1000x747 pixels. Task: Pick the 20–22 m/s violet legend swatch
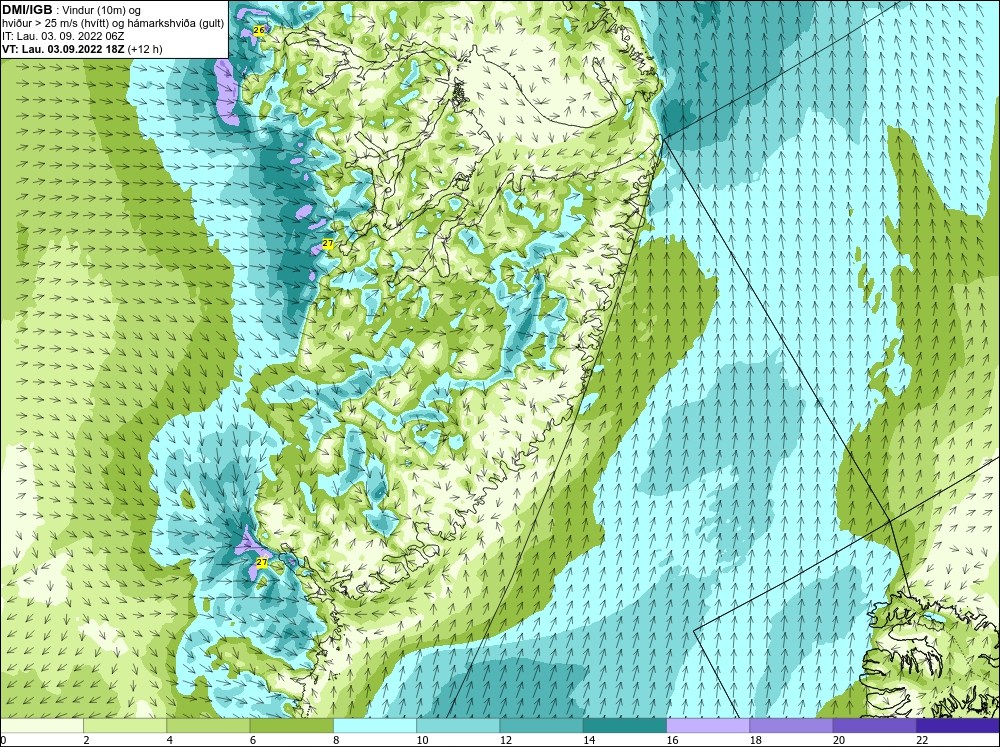pos(874,725)
